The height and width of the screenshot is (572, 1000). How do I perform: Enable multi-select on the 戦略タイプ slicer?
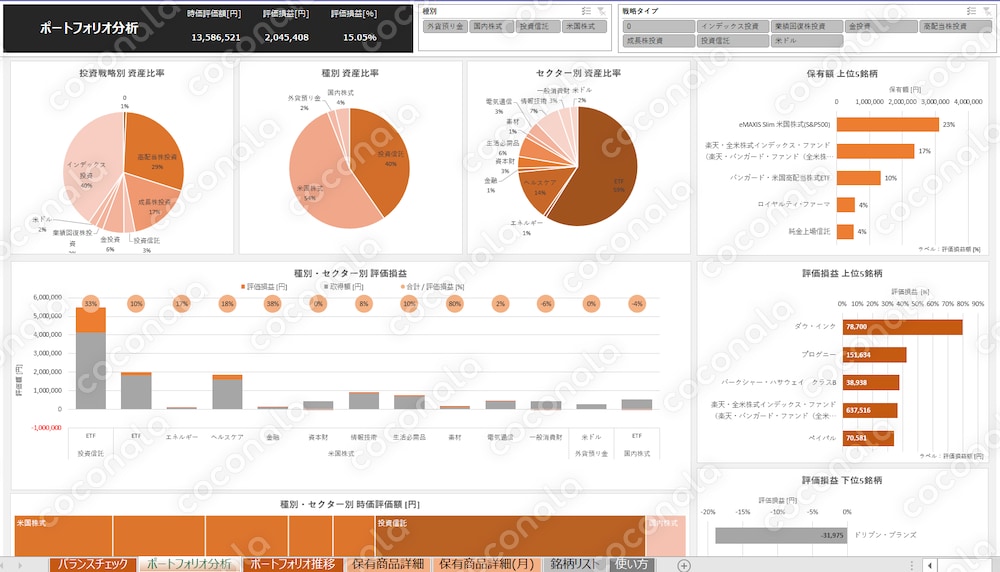point(971,11)
